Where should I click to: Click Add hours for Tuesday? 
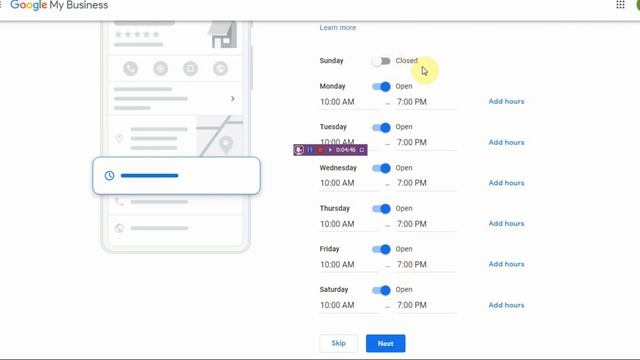[x=506, y=142]
